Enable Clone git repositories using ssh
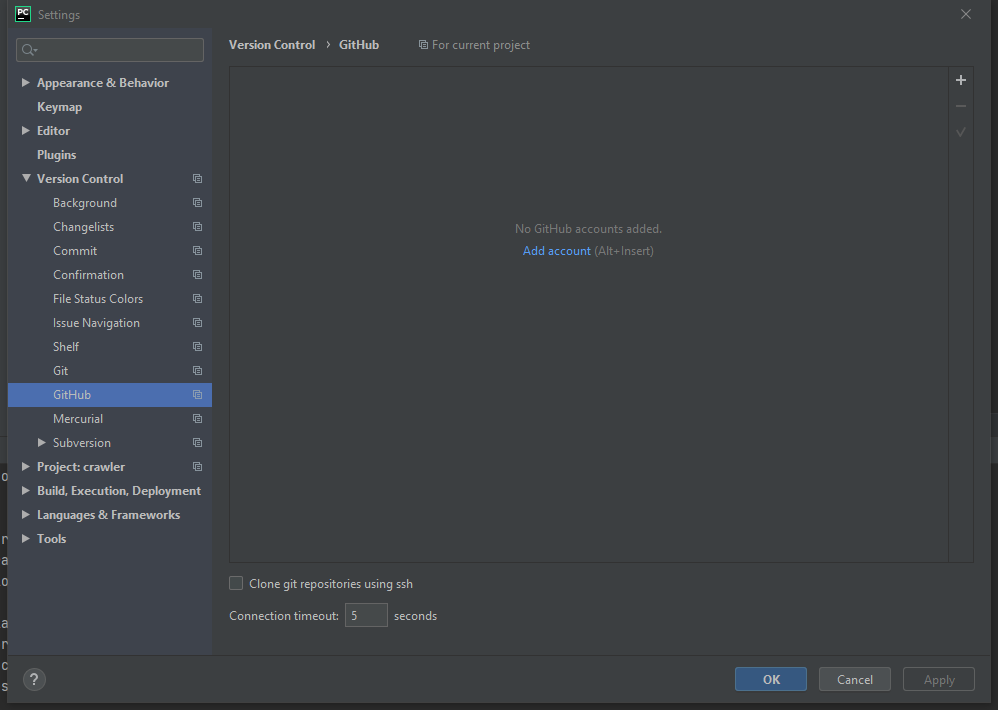This screenshot has height=710, width=998. (236, 584)
